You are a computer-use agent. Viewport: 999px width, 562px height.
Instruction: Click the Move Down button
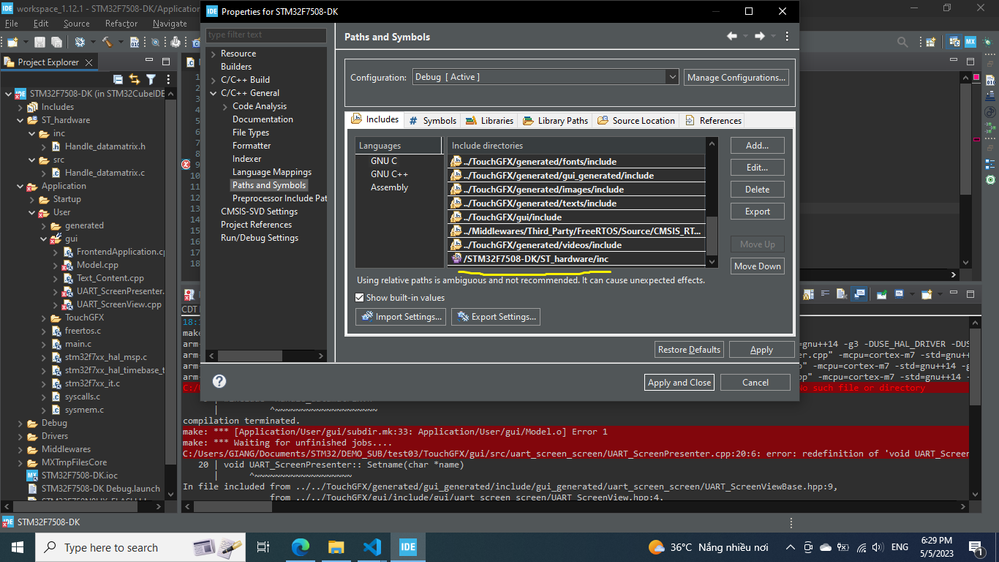point(757,266)
